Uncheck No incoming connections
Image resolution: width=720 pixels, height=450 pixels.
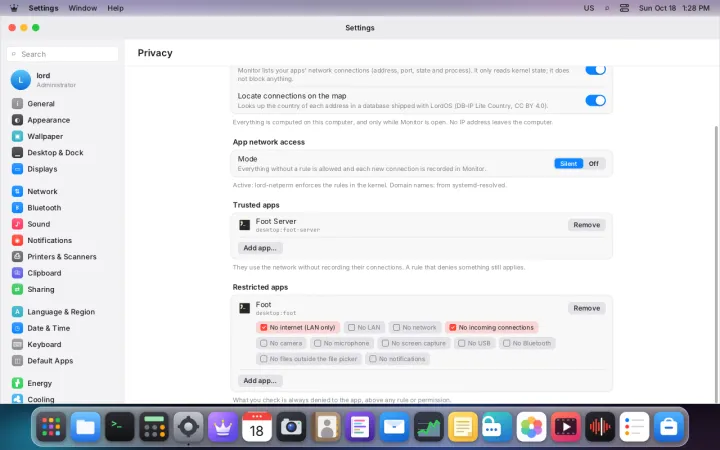click(491, 327)
